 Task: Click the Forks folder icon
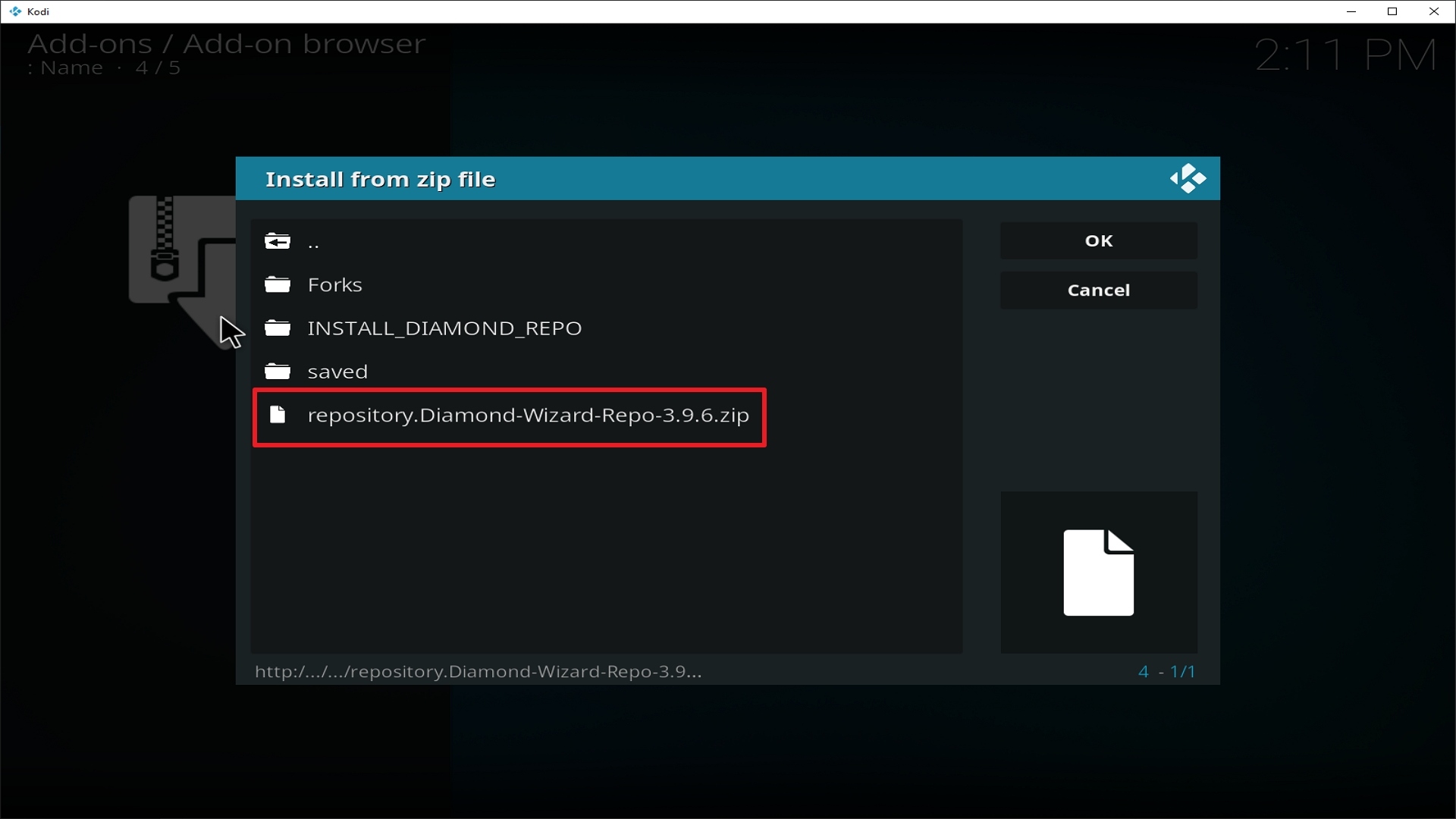(278, 285)
